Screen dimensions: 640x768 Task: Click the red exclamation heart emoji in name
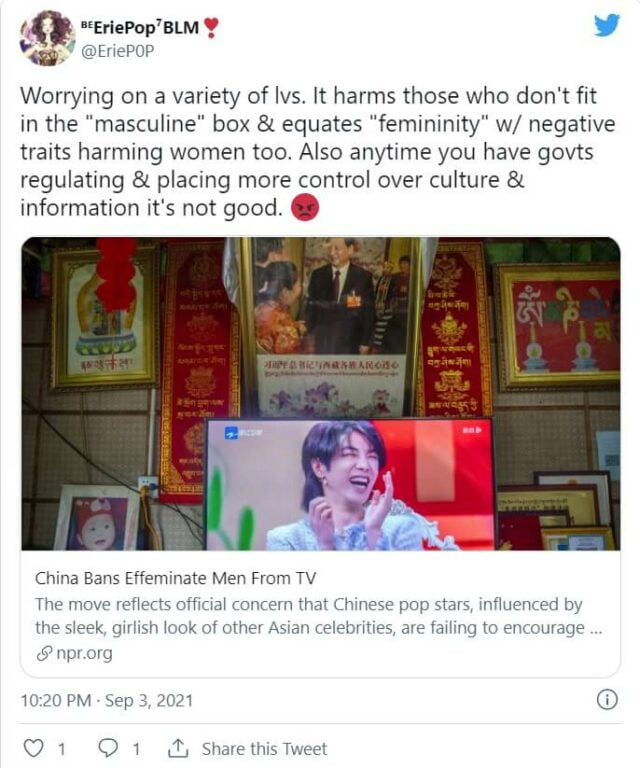click(x=211, y=27)
